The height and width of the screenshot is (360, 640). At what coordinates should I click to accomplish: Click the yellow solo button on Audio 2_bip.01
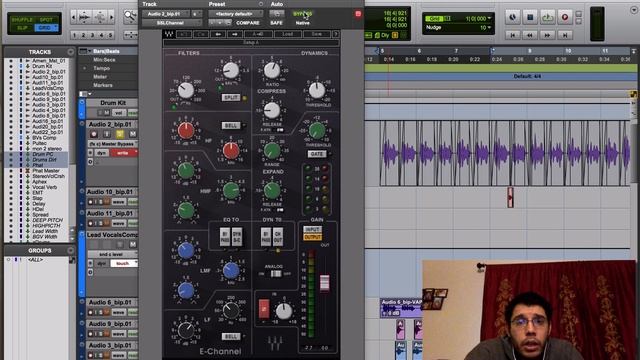click(120, 134)
